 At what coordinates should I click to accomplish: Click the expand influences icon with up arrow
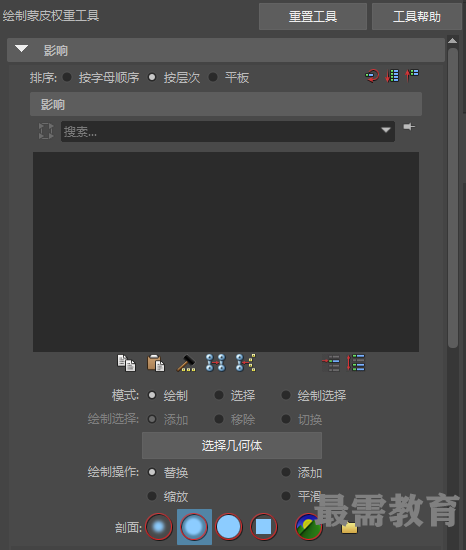coord(412,75)
